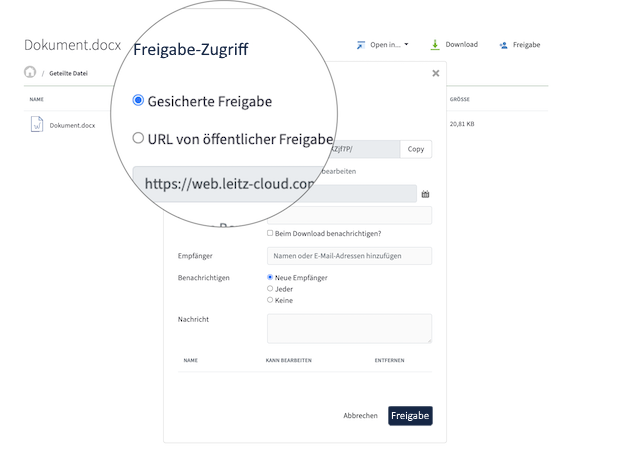Sort by the GRÖSSE column header
This screenshot has height=454, width=635.
pos(460,99)
